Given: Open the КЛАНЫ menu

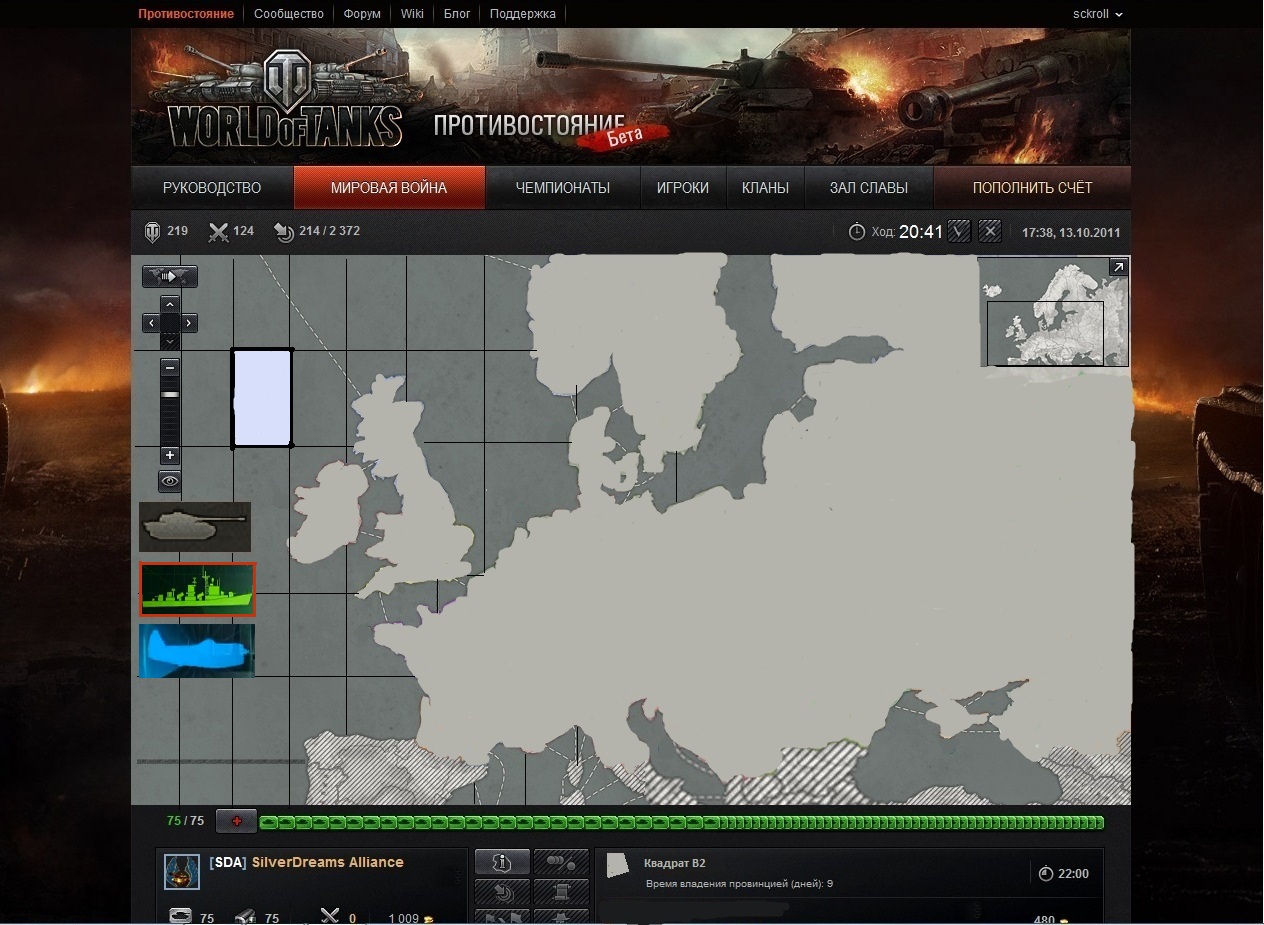Looking at the screenshot, I should coord(765,188).
